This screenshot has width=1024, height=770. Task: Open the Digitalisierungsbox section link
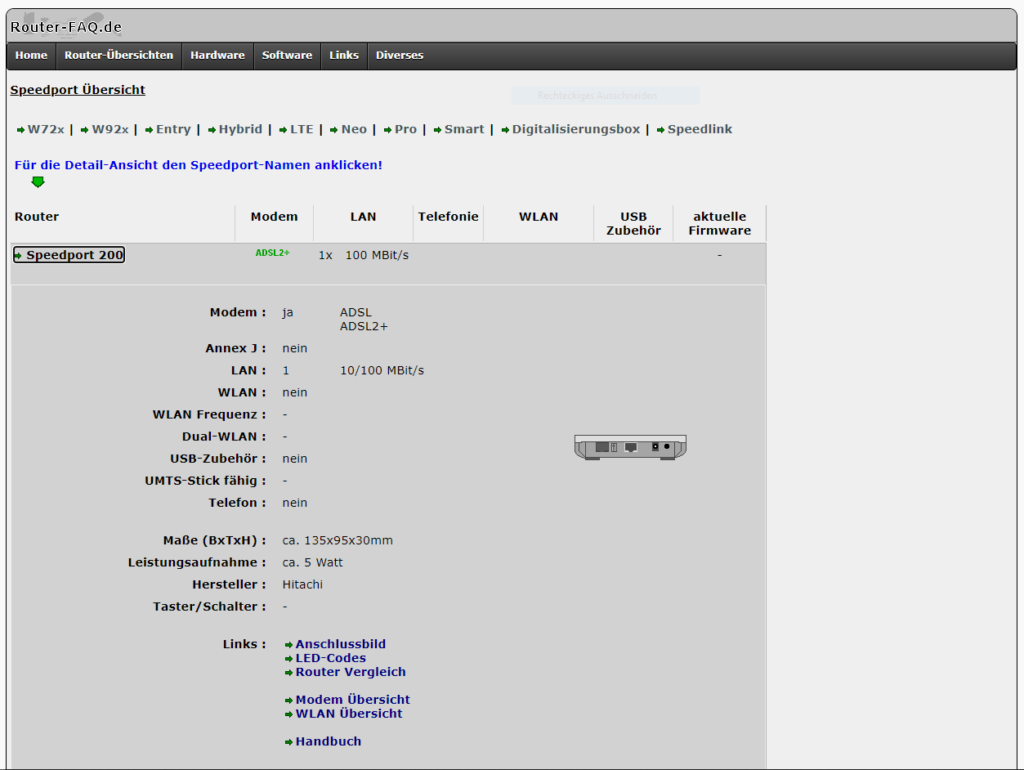coord(575,130)
